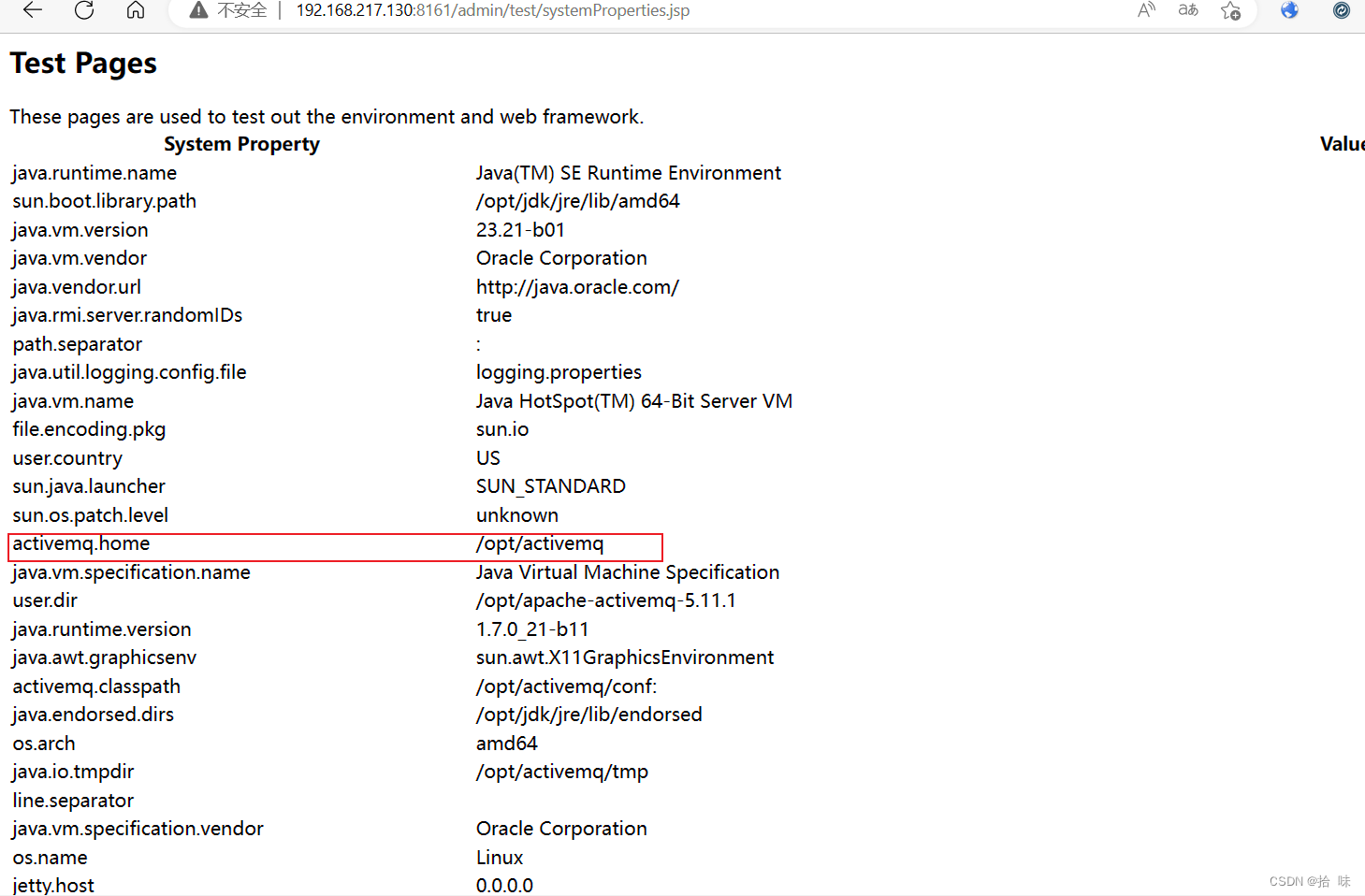Click the 'Test Pages' heading

pos(83,63)
